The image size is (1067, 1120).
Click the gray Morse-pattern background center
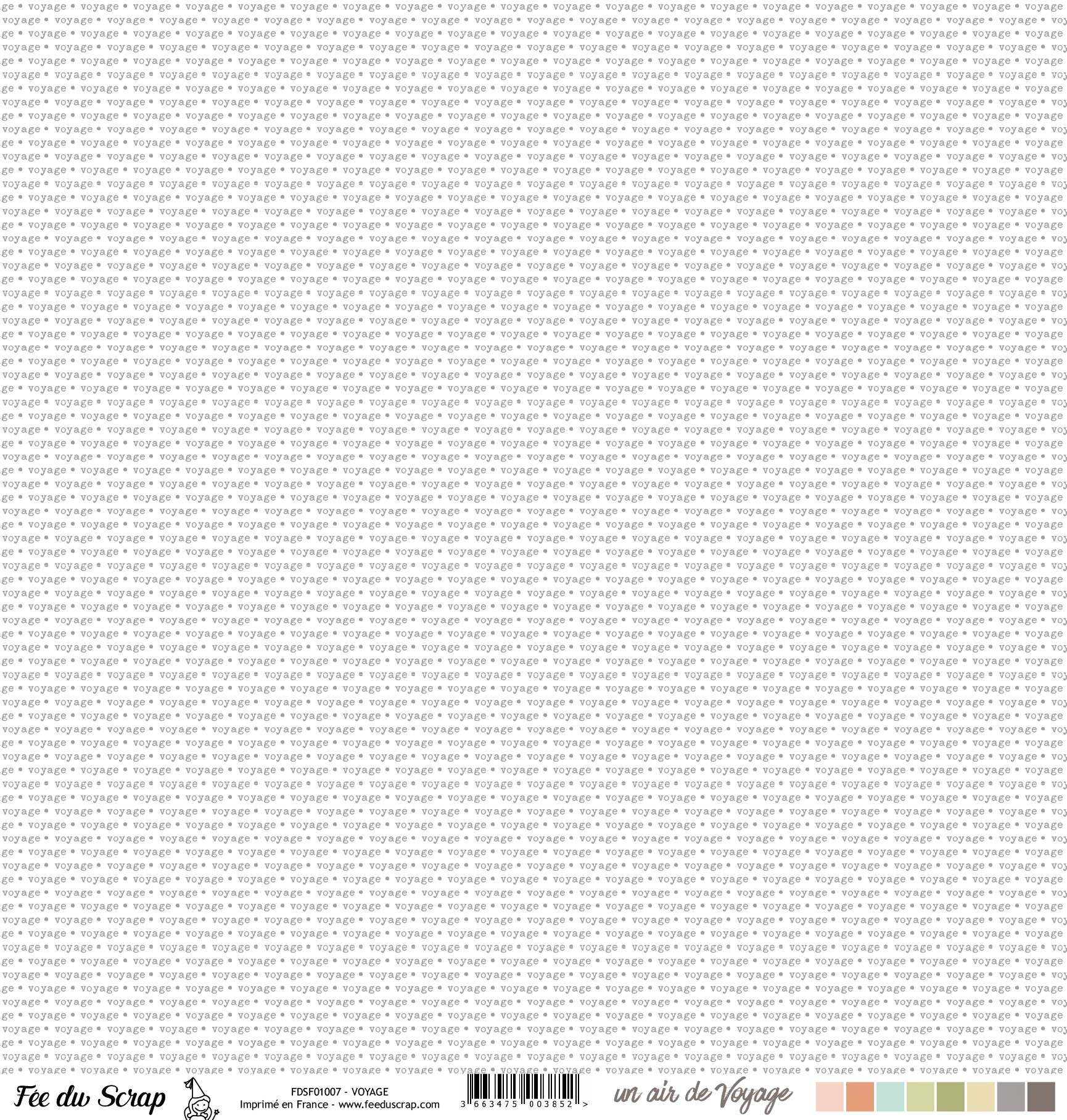pyautogui.click(x=533, y=537)
